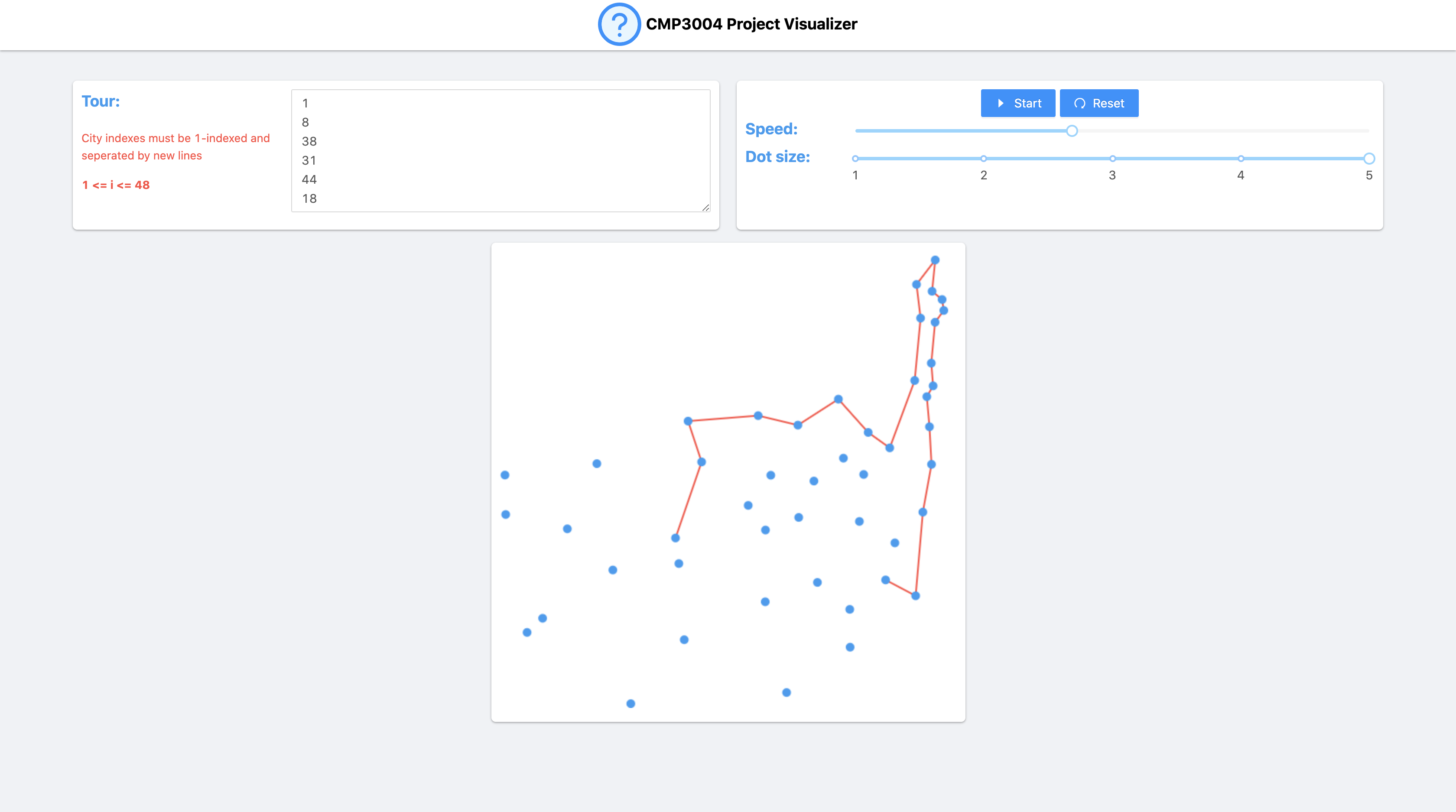Click the Reset button

point(1099,104)
